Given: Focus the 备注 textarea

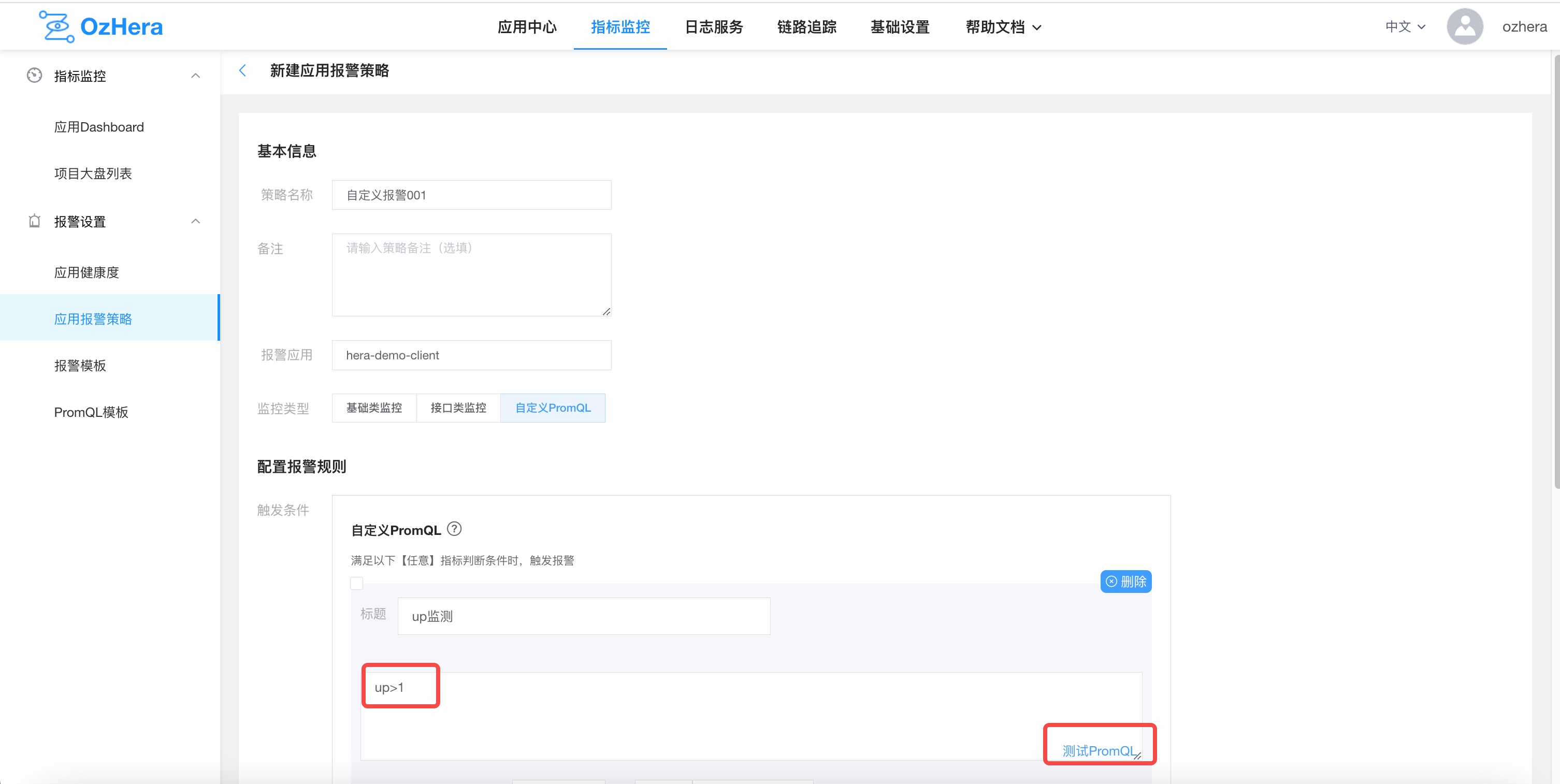Looking at the screenshot, I should [x=471, y=275].
